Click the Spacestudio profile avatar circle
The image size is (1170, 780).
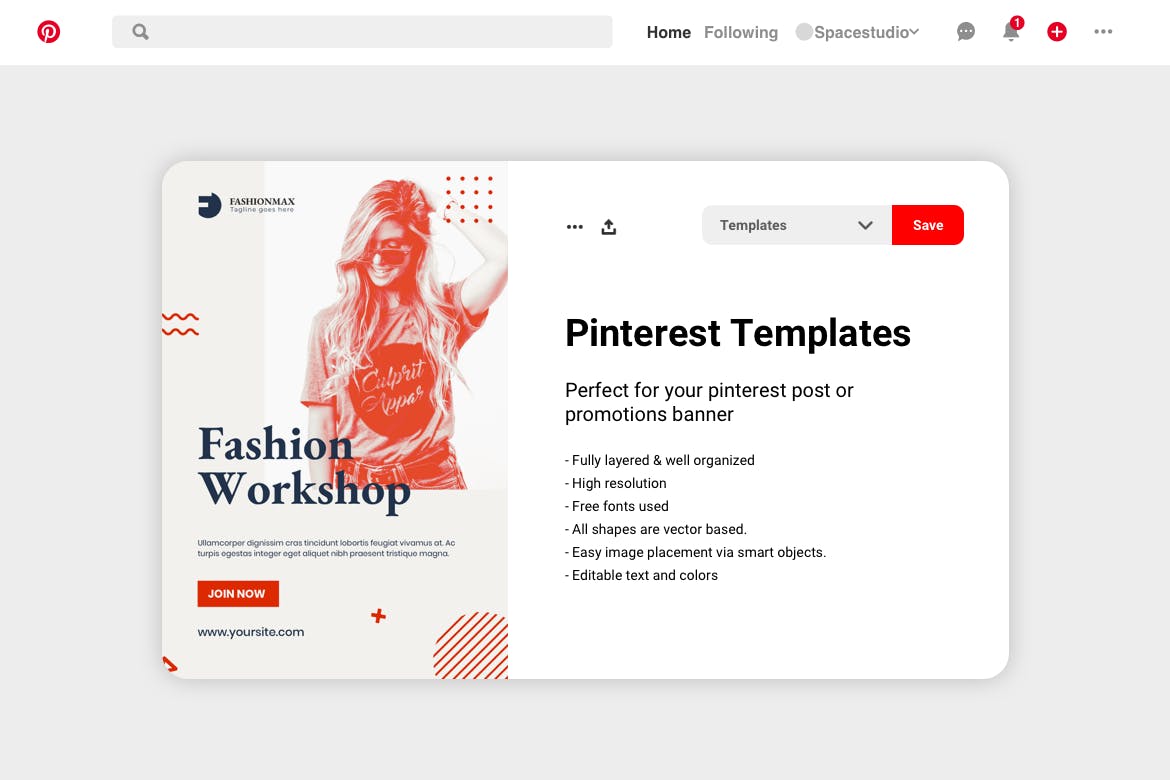click(804, 32)
